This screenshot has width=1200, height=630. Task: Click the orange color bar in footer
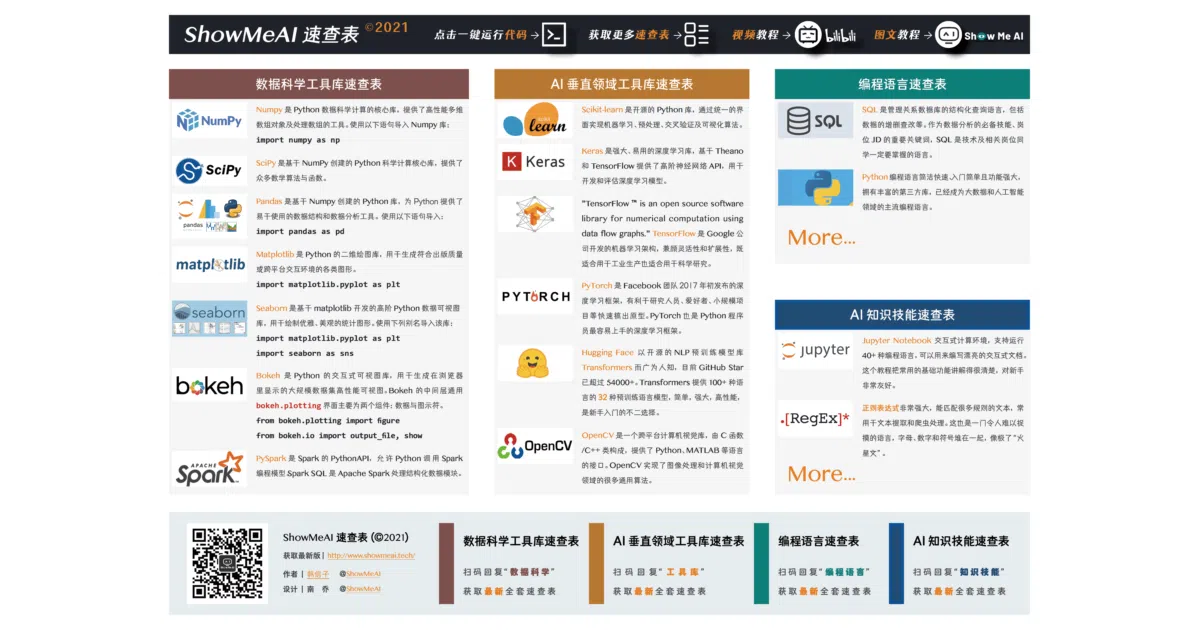[597, 563]
